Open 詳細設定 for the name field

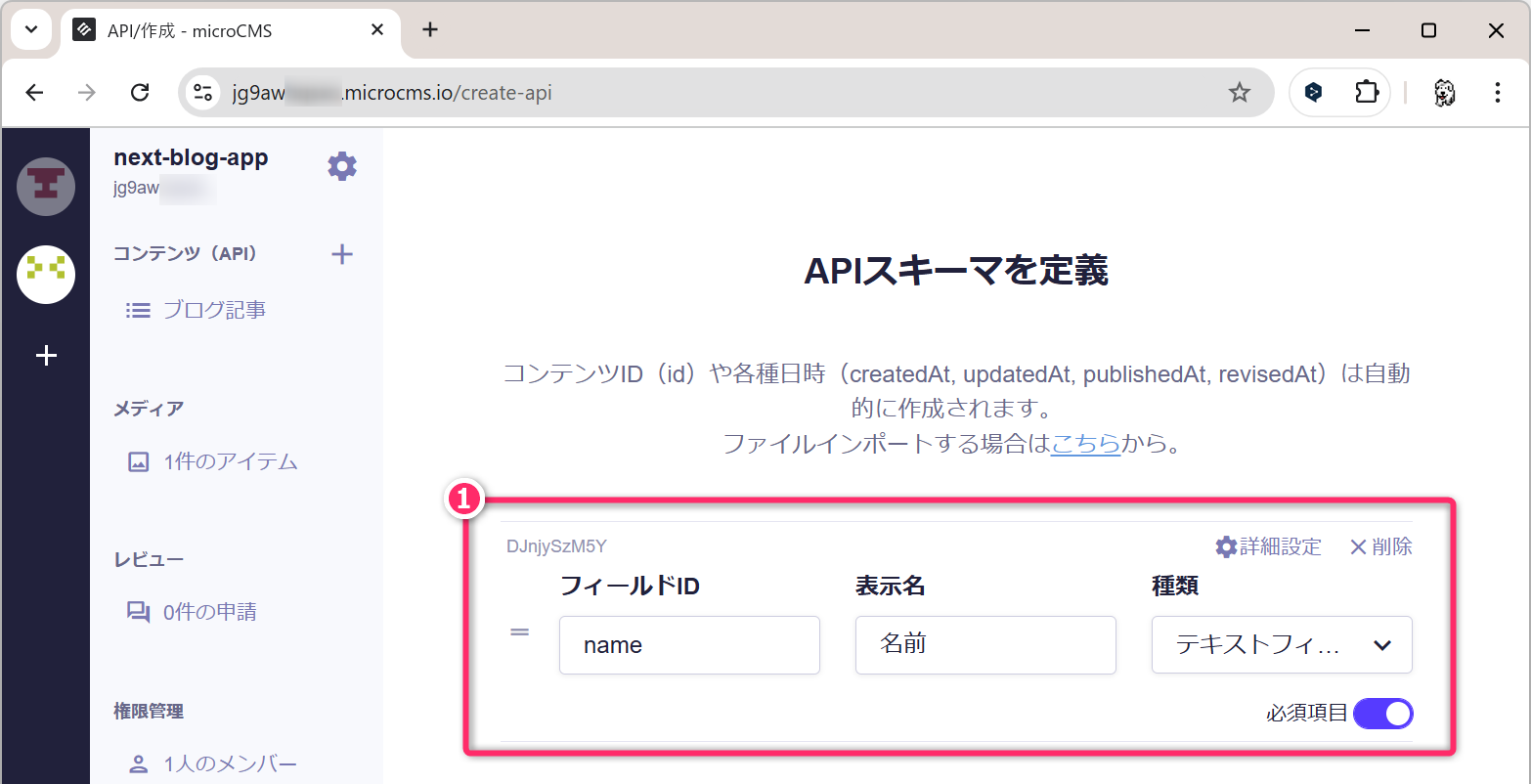1268,546
